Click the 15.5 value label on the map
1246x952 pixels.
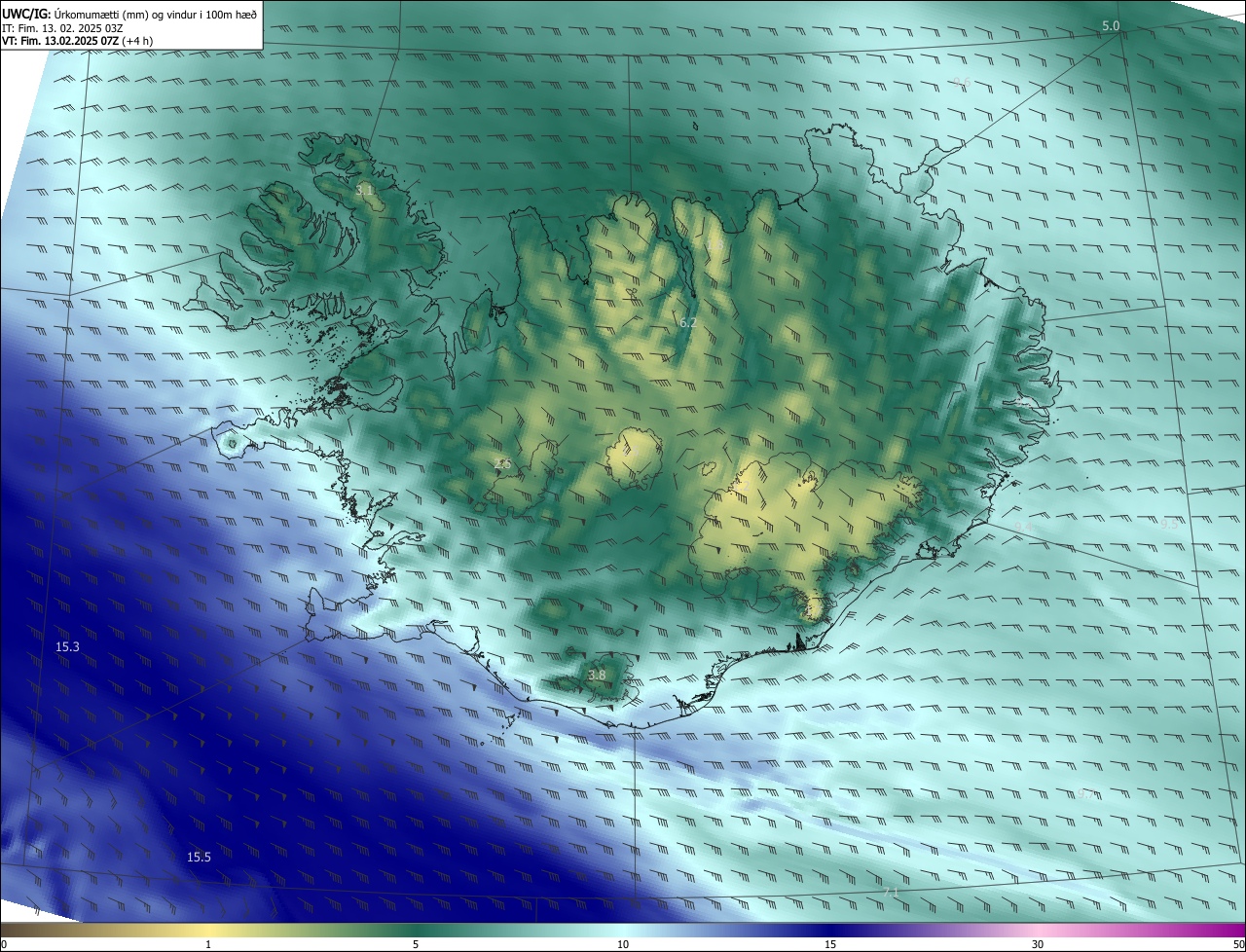199,857
